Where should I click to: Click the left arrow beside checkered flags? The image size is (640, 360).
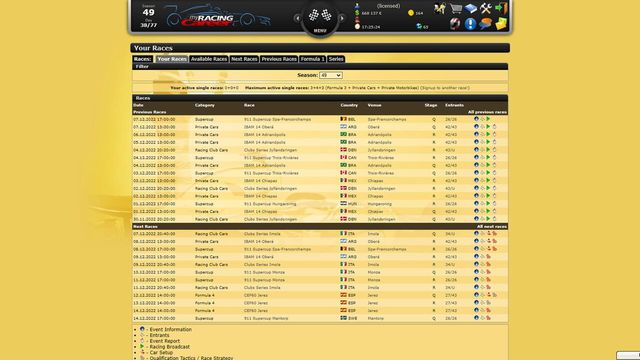point(298,18)
